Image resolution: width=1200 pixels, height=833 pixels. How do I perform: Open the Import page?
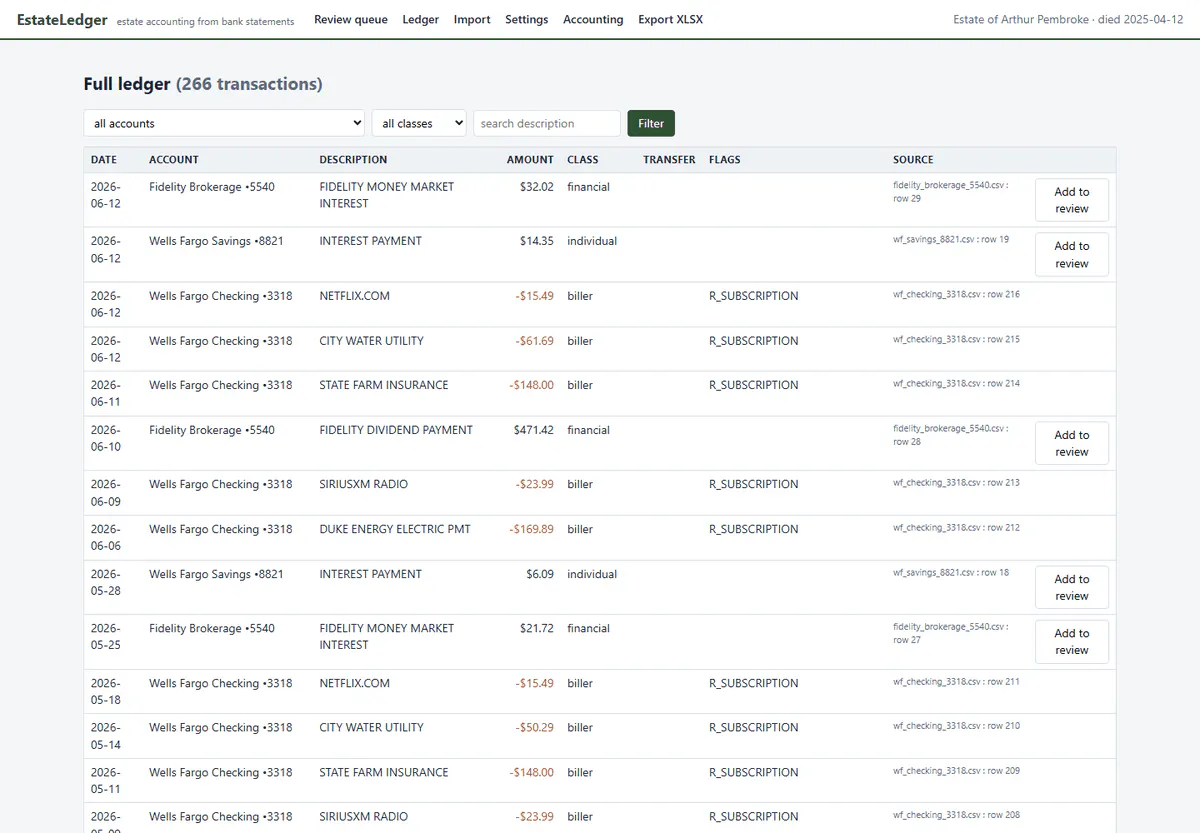point(472,19)
